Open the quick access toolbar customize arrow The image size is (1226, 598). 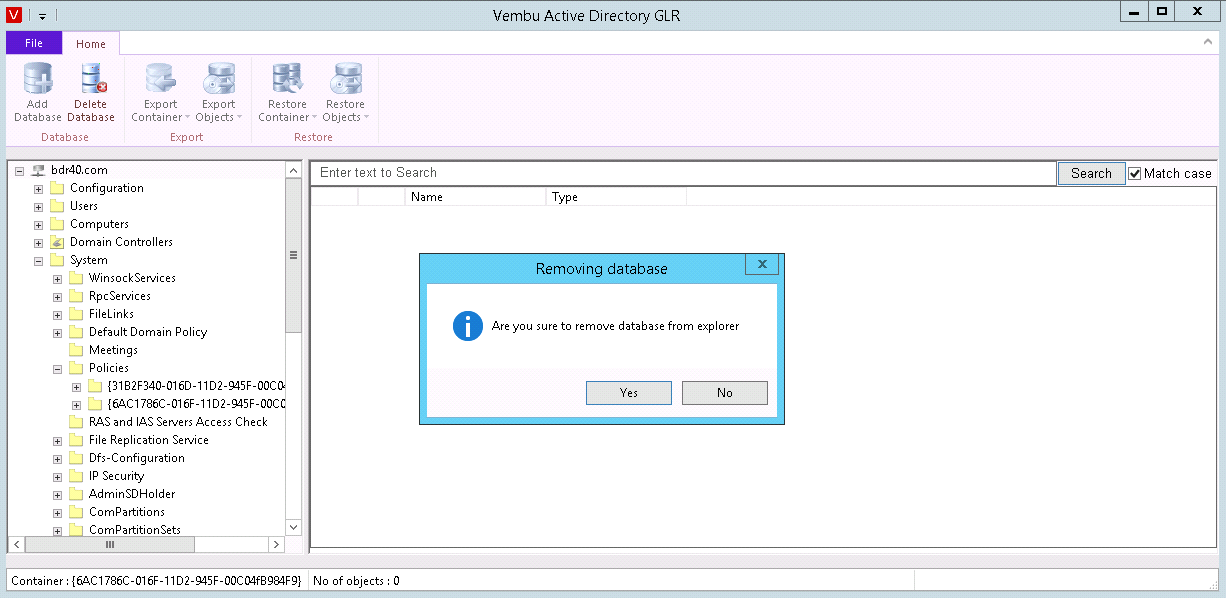click(x=43, y=15)
